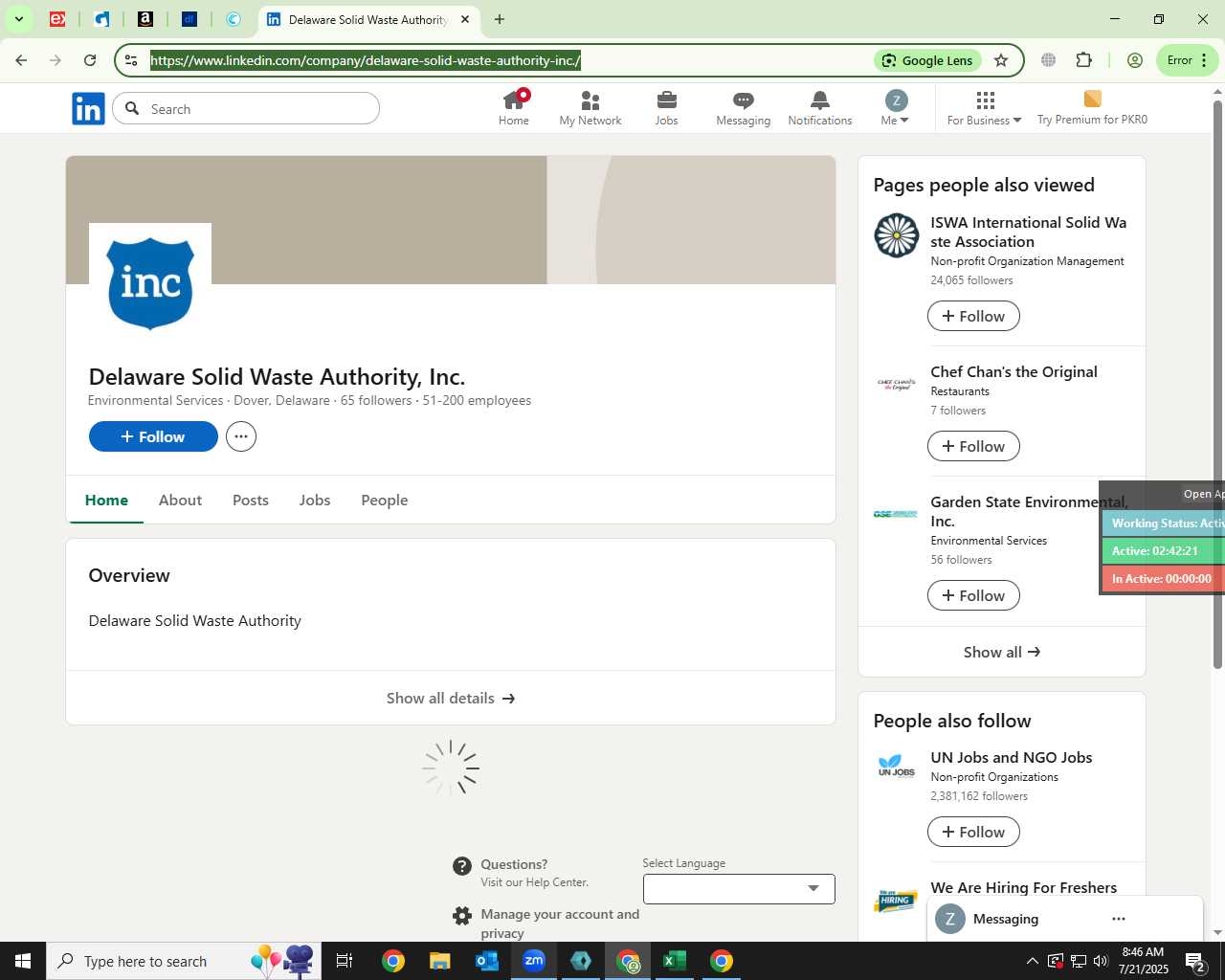The width and height of the screenshot is (1225, 980).
Task: Switch to the People tab
Action: (x=385, y=500)
